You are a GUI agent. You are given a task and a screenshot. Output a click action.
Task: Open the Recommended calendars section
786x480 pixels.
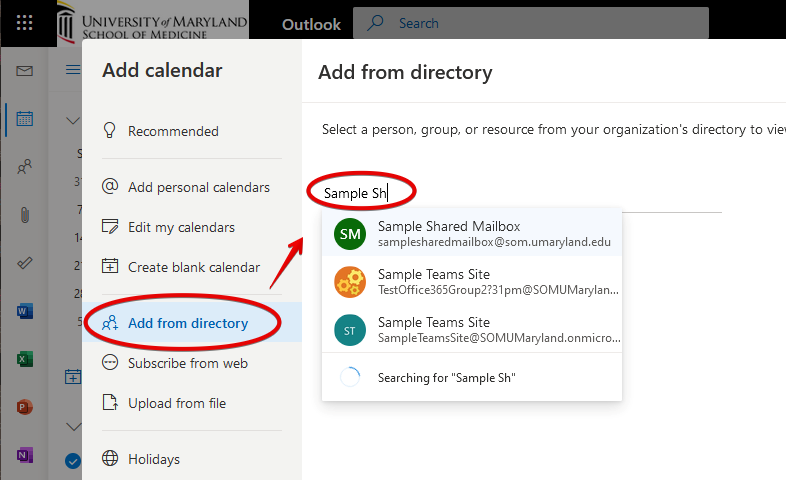(173, 131)
